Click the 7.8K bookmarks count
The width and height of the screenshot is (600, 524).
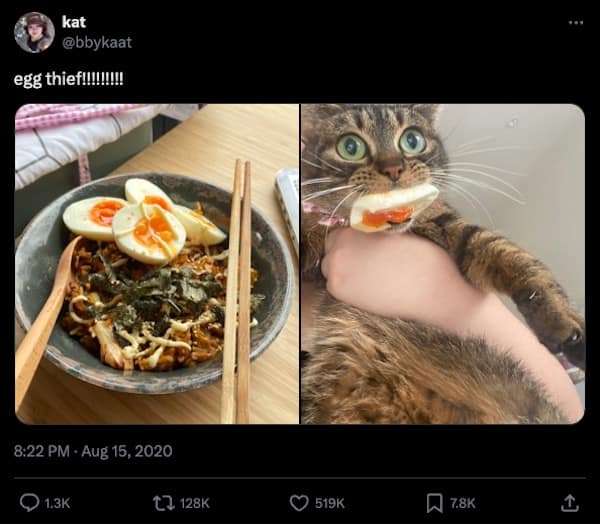(x=463, y=503)
